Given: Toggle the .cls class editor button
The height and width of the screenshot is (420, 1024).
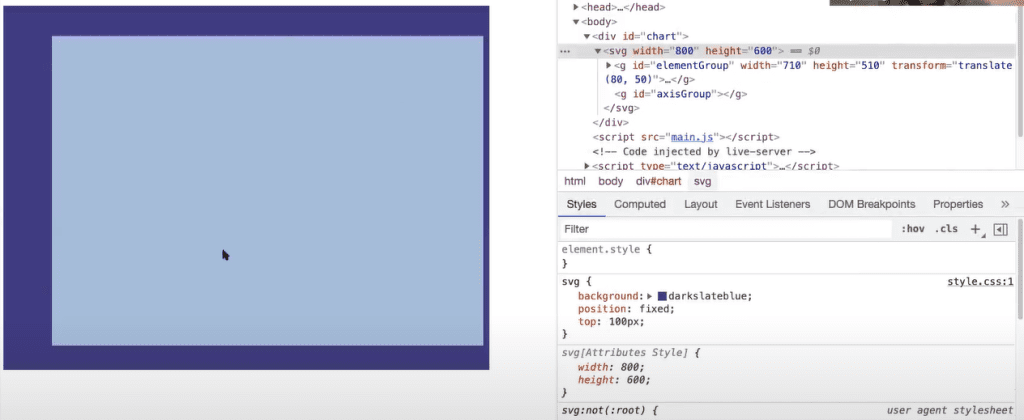Looking at the screenshot, I should coord(946,229).
